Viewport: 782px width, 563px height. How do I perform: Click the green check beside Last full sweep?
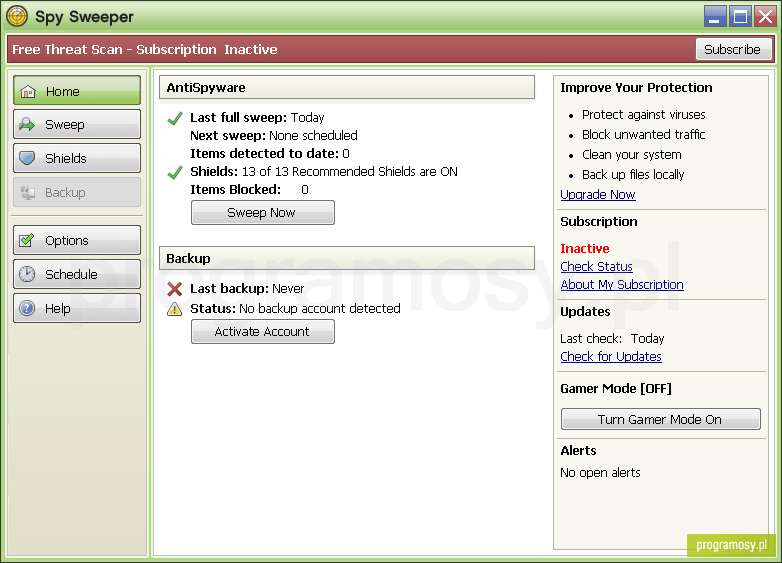(x=175, y=118)
